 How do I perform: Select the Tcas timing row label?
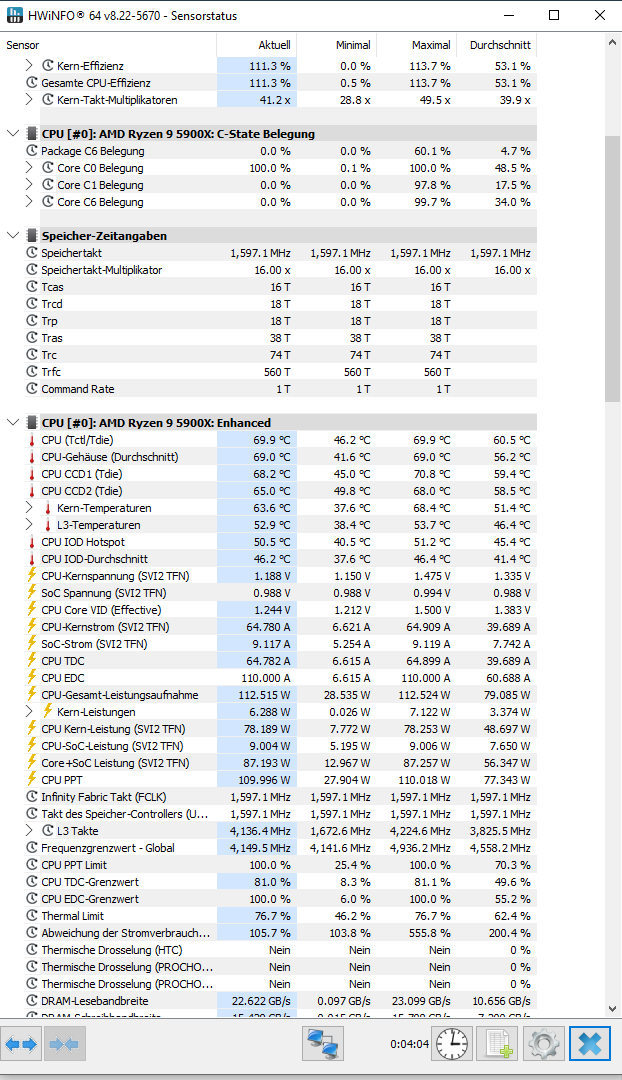(52, 287)
